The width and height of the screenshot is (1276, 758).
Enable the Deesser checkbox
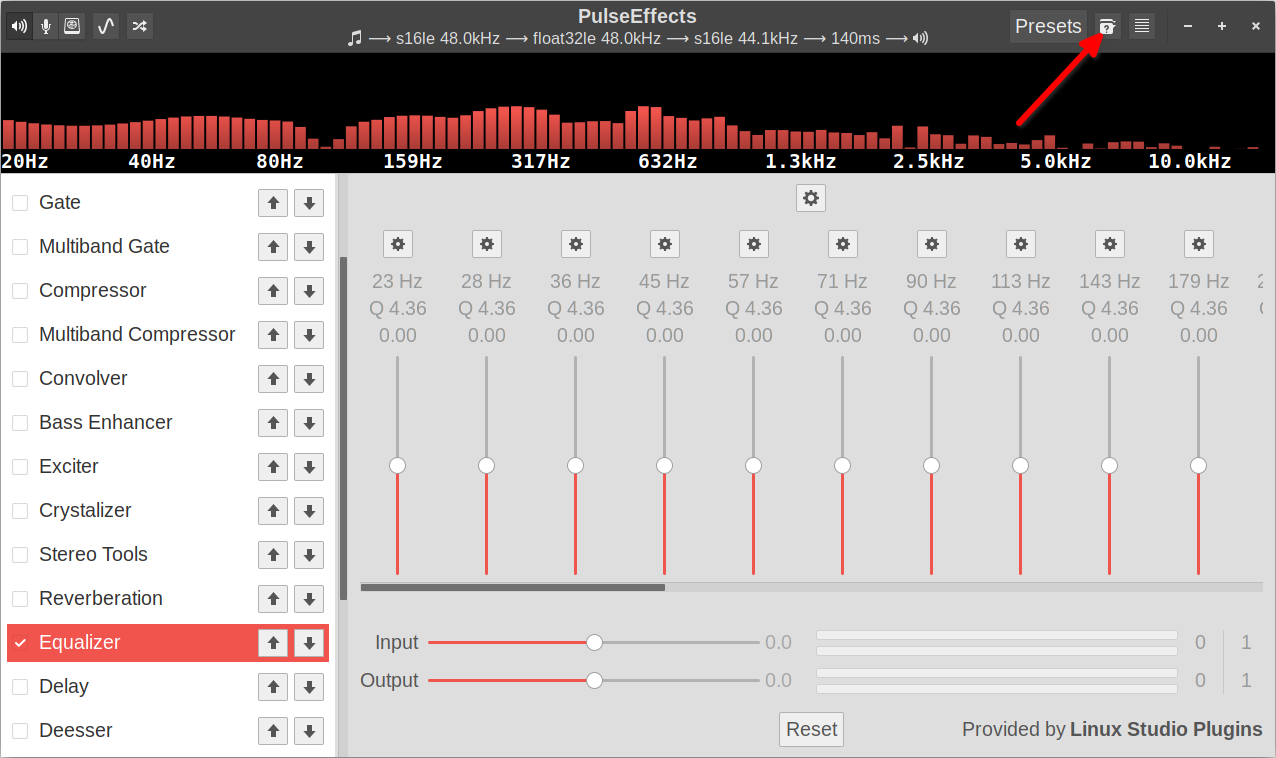click(20, 731)
